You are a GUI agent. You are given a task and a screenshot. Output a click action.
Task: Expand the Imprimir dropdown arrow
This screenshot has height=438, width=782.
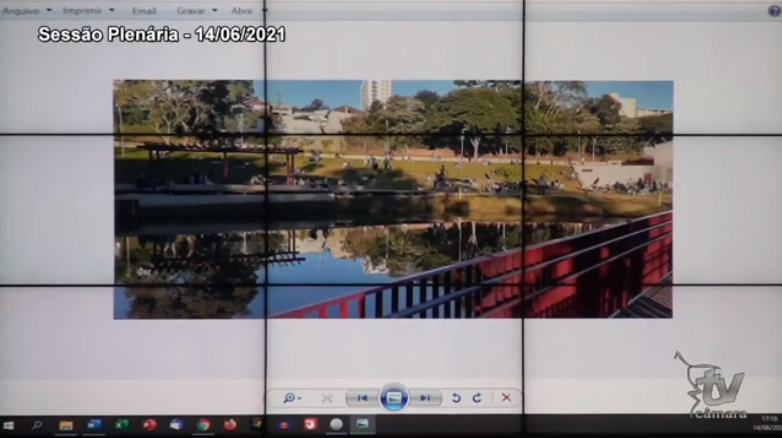[x=112, y=10]
